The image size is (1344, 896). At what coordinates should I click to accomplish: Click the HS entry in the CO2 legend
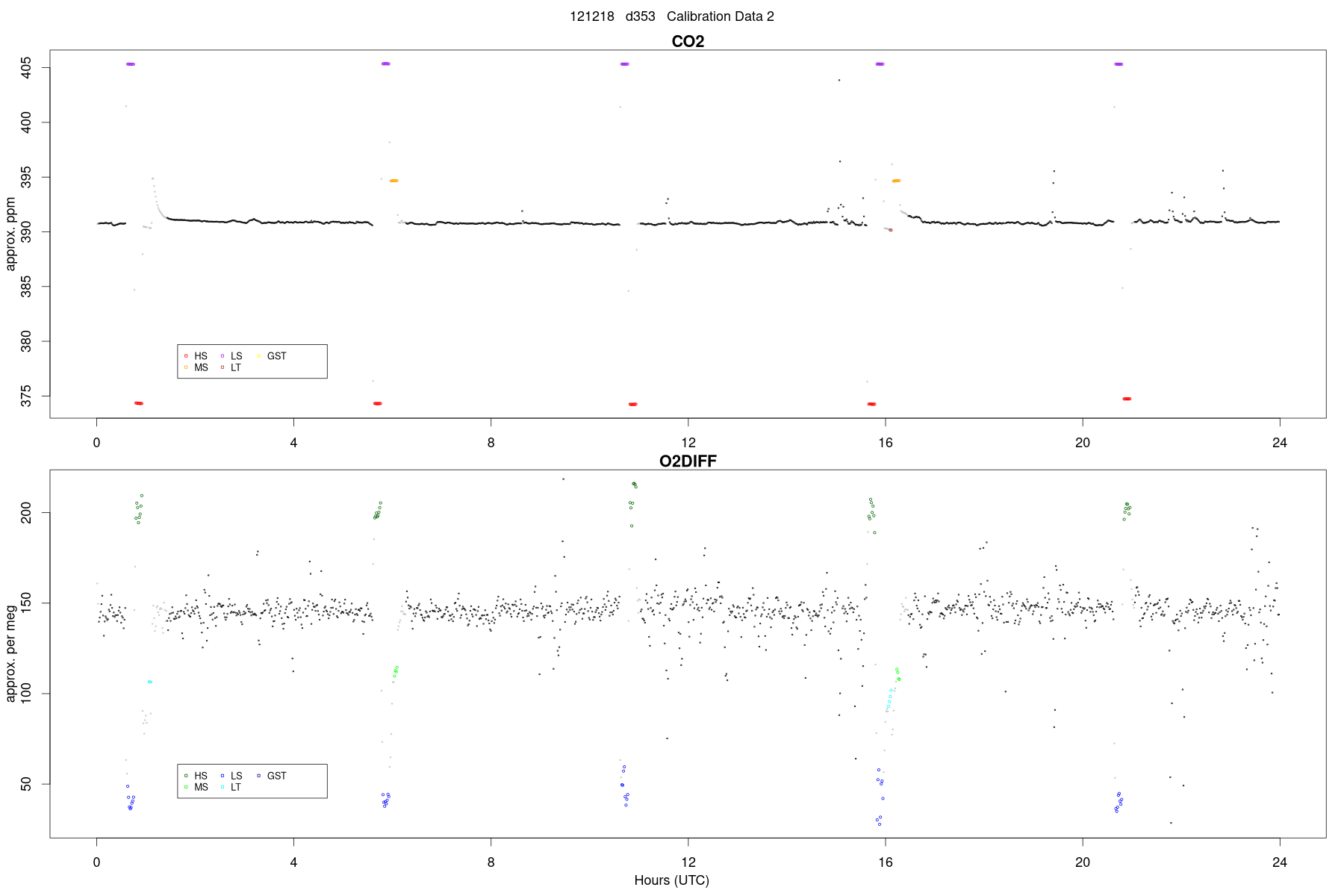pyautogui.click(x=196, y=356)
